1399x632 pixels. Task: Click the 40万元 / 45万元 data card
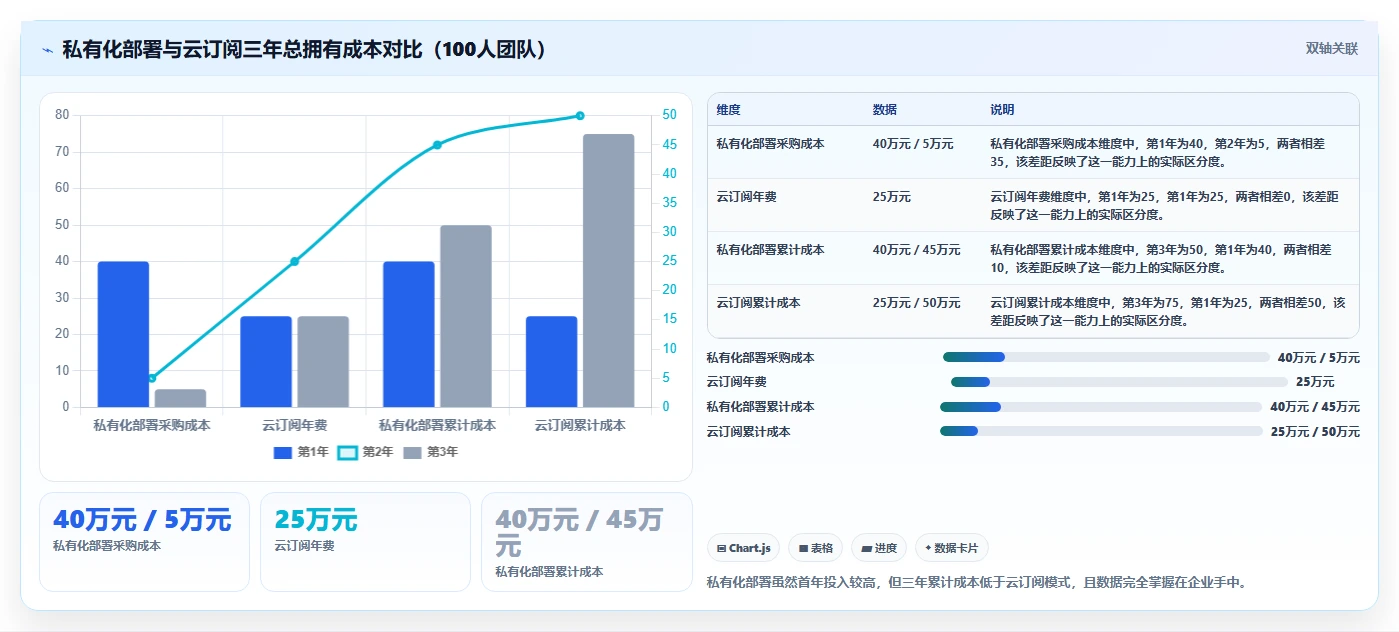(587, 542)
